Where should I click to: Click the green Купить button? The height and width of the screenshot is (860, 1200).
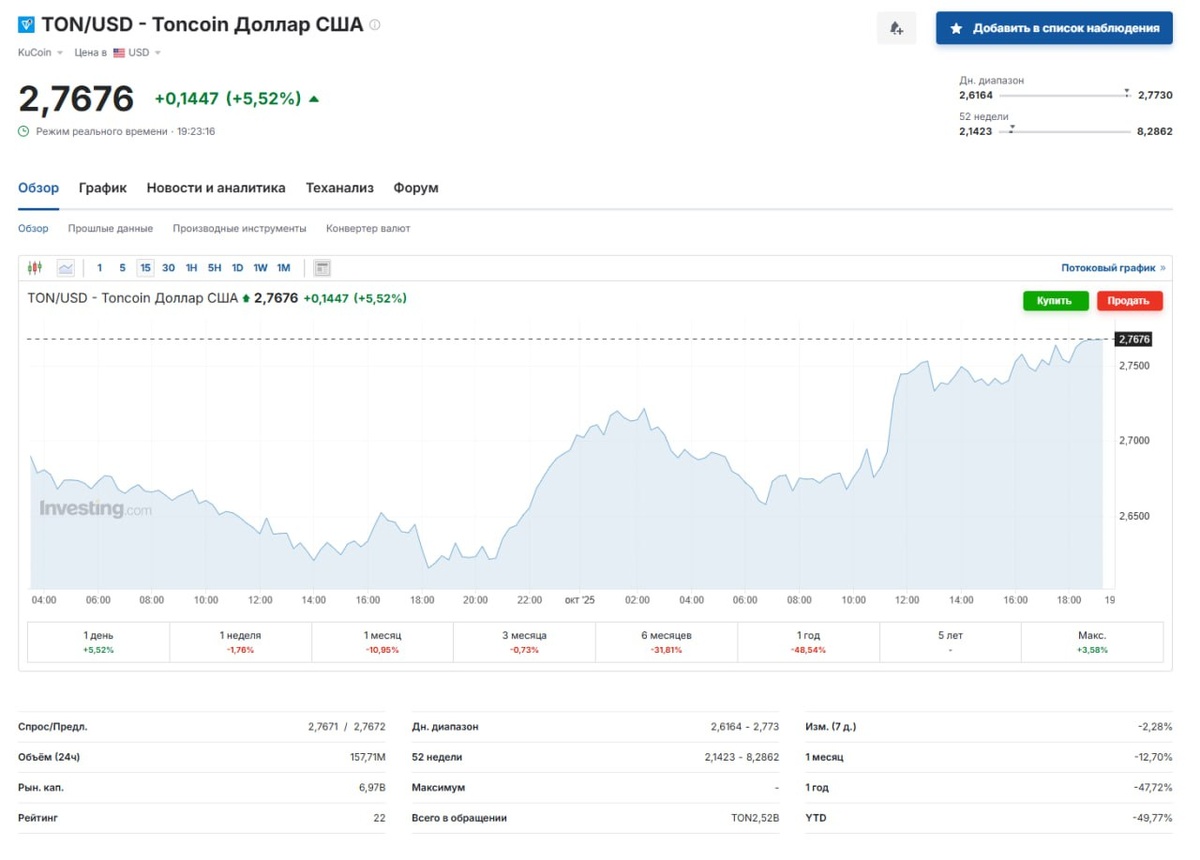point(1055,300)
